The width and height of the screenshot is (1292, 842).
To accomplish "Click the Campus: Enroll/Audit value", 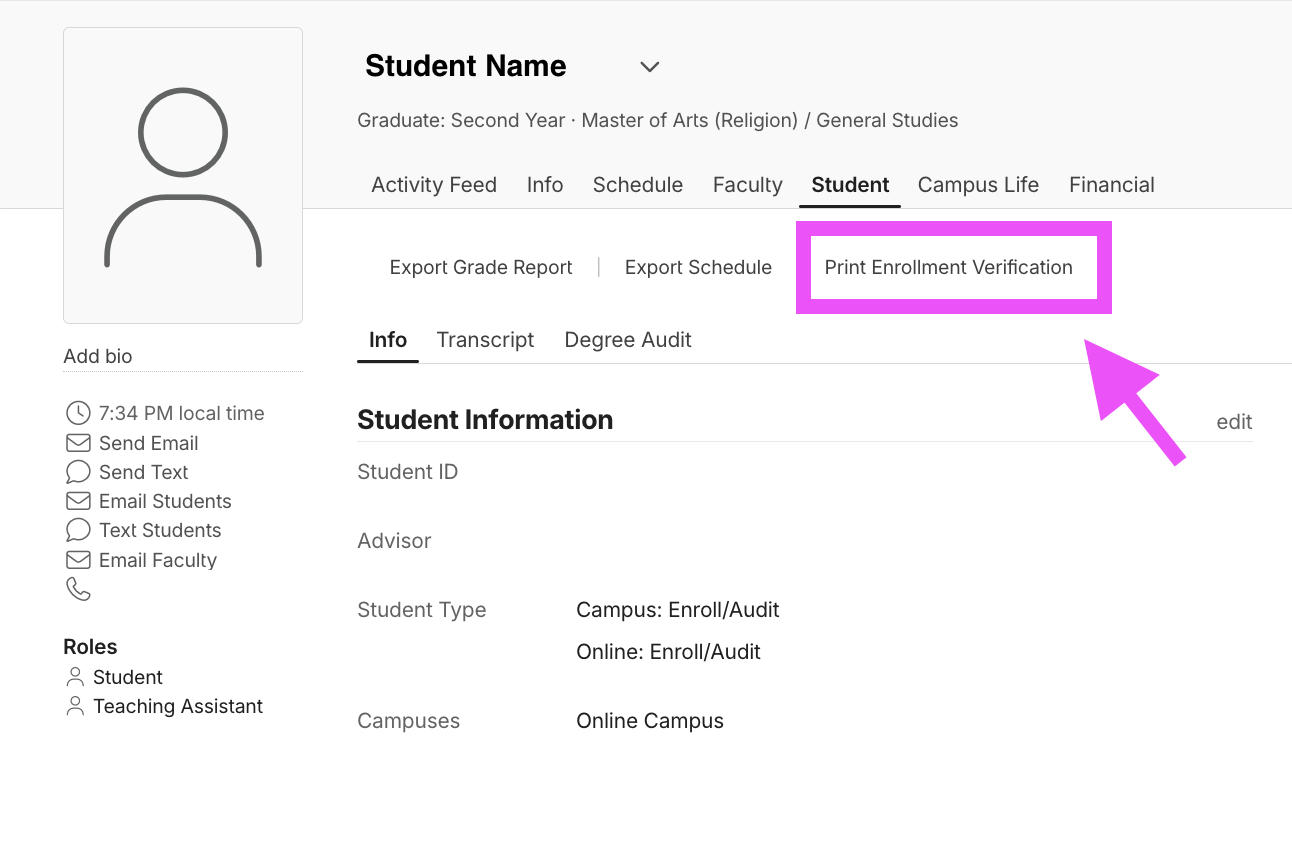I will (678, 610).
